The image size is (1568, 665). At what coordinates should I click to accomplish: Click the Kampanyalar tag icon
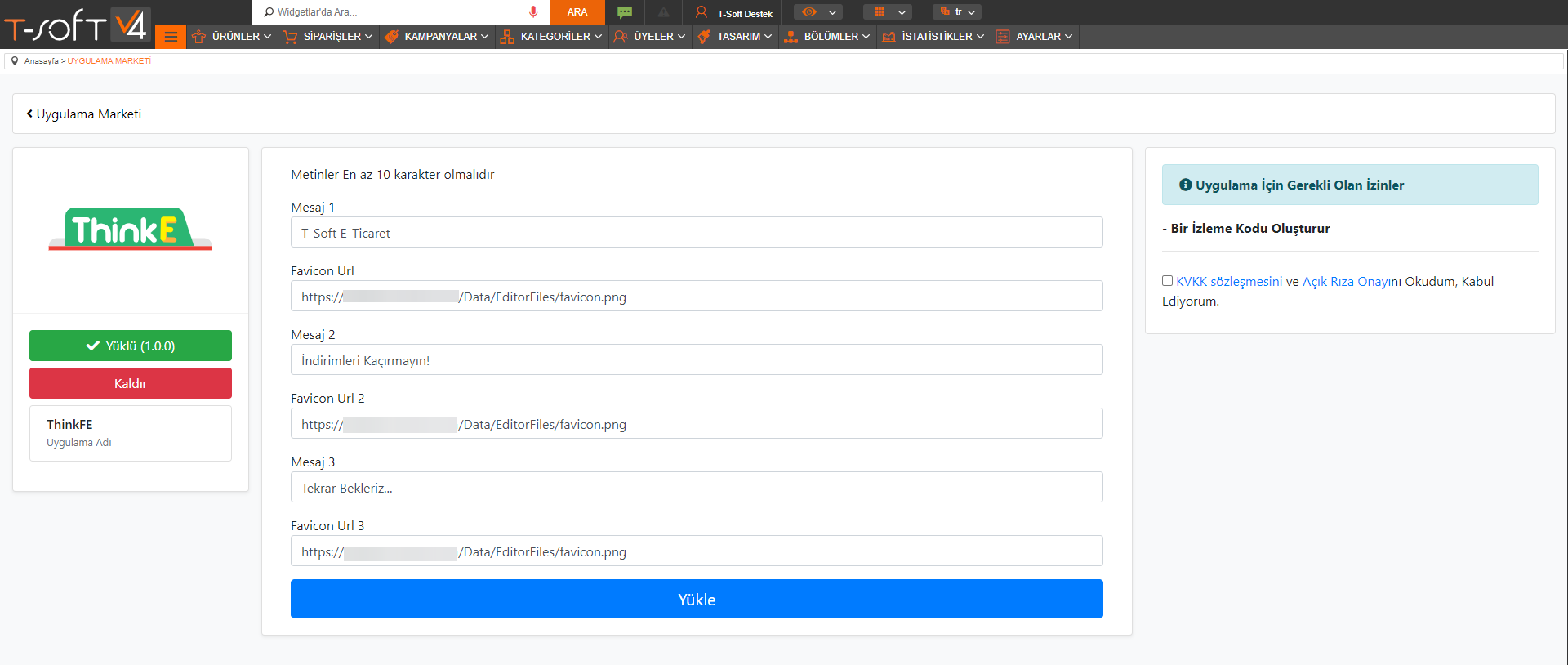pos(391,37)
